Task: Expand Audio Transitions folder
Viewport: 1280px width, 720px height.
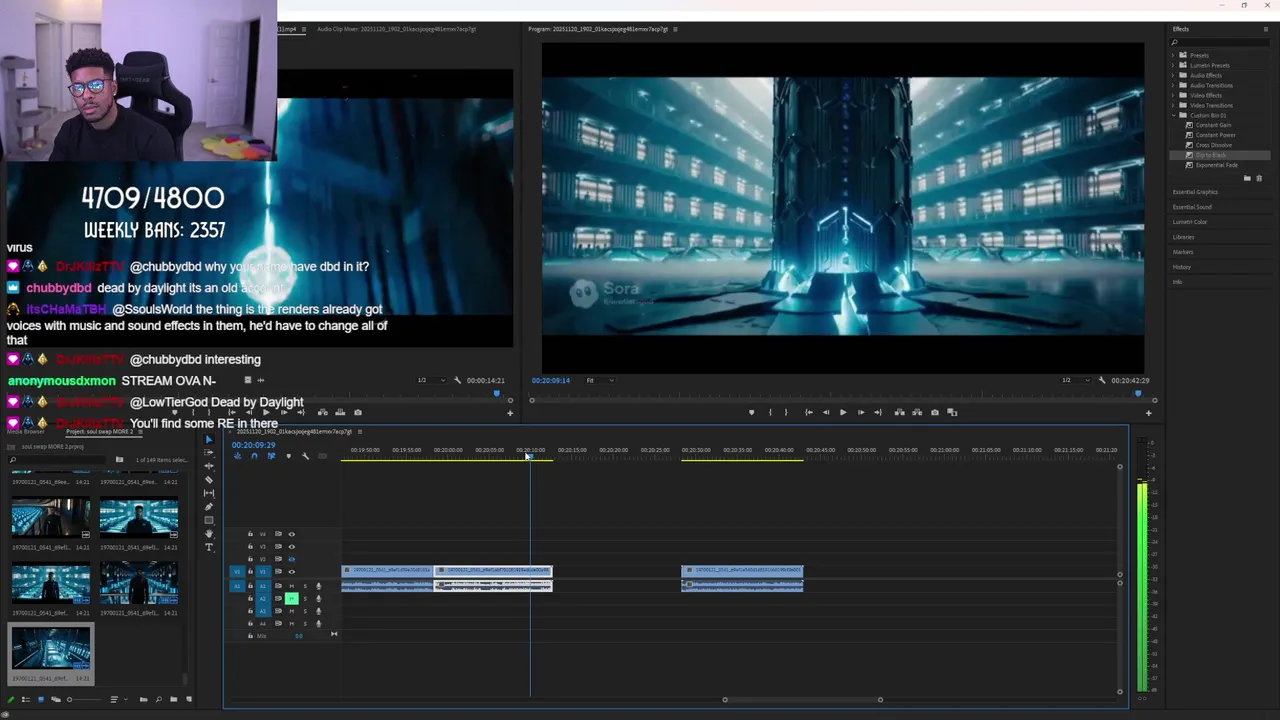Action: (1173, 86)
